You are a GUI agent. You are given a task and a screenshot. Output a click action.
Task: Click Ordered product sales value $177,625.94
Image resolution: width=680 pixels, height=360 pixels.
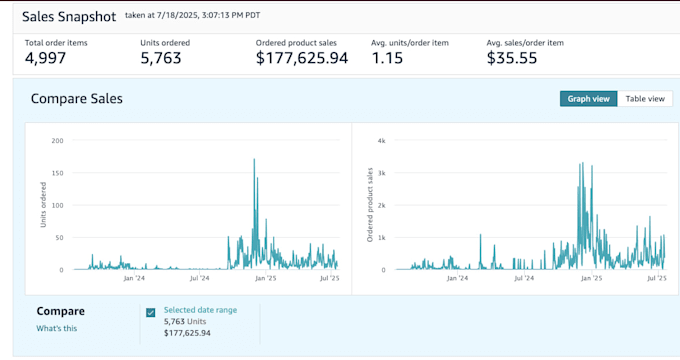point(302,58)
